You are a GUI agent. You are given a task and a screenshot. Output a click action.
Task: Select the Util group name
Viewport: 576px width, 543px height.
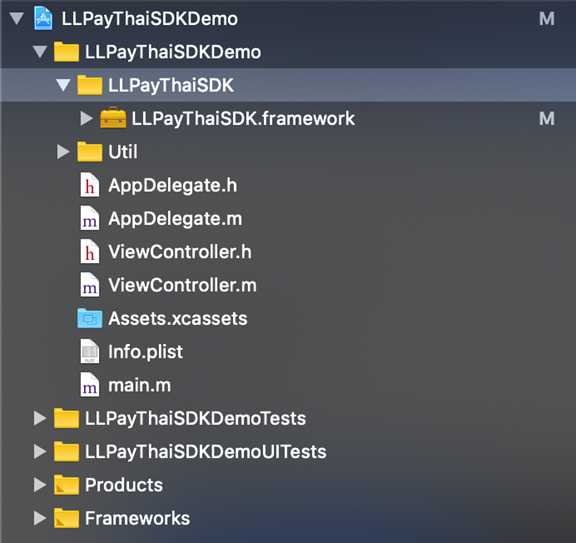(123, 151)
